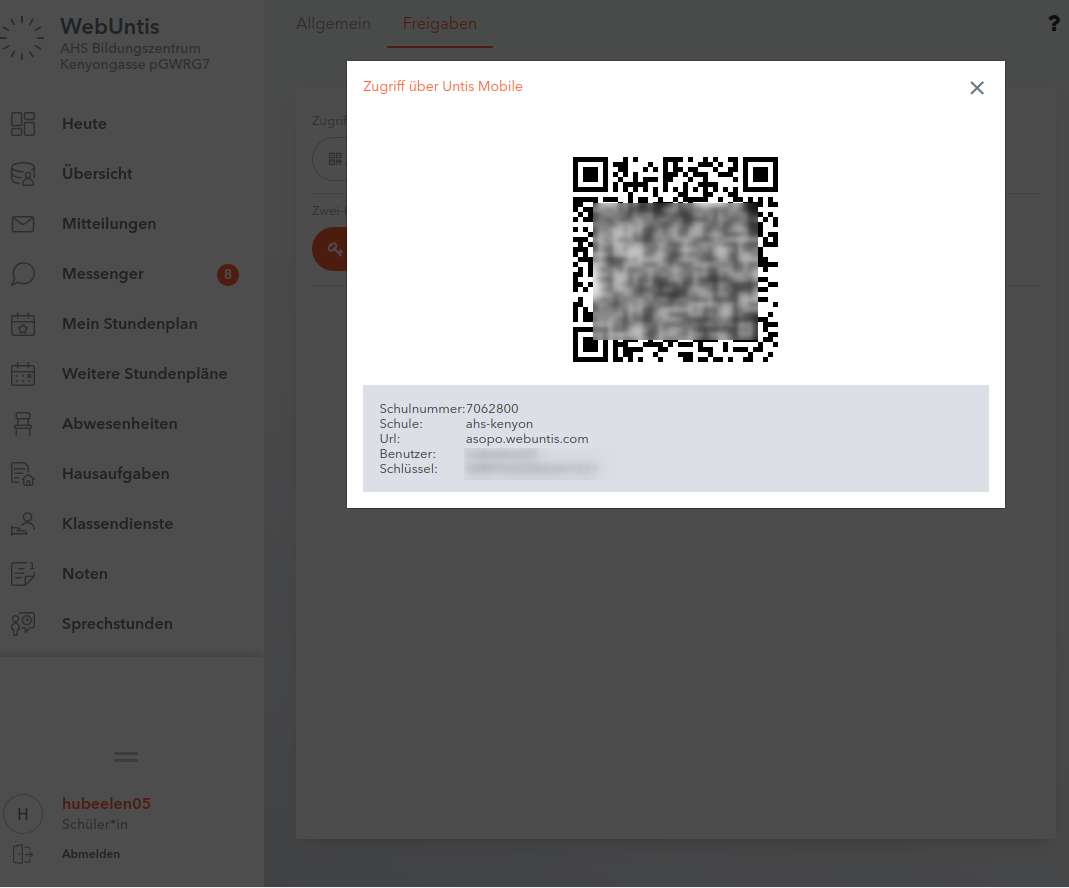This screenshot has width=1069, height=888.
Task: Go to Abwesenheiten
Action: (119, 424)
